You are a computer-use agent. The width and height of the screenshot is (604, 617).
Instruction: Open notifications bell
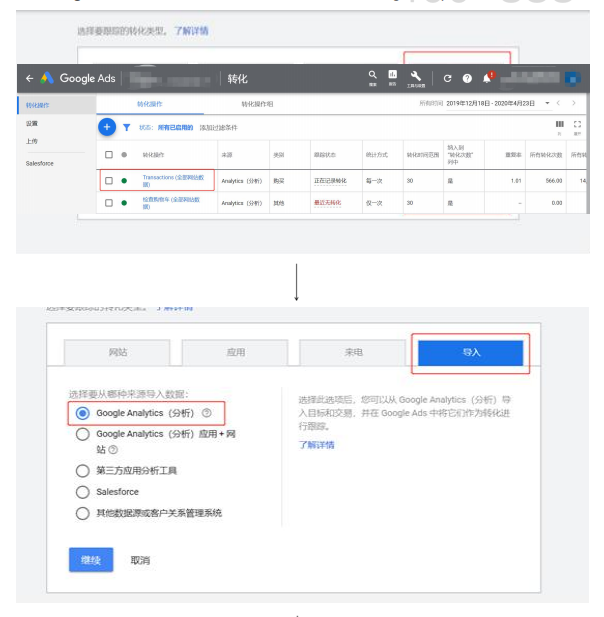click(x=487, y=78)
